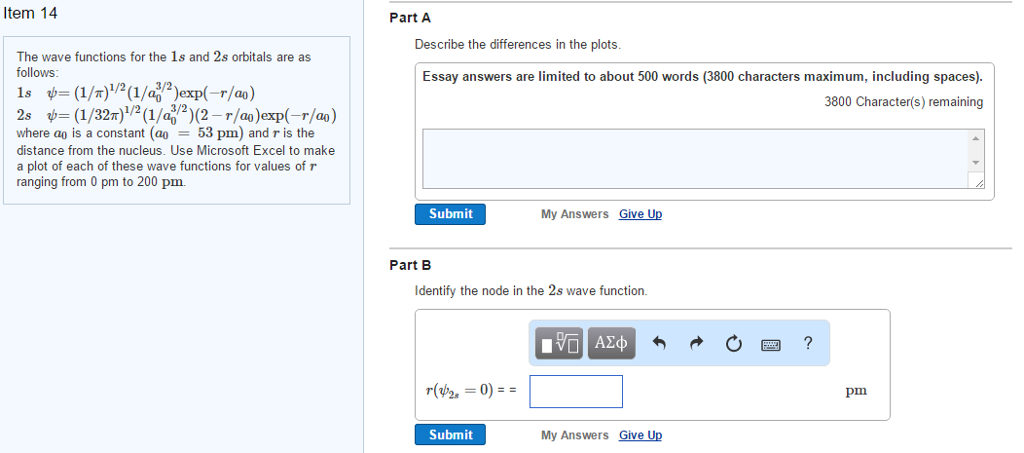Submit the Part A essay answer

450,214
